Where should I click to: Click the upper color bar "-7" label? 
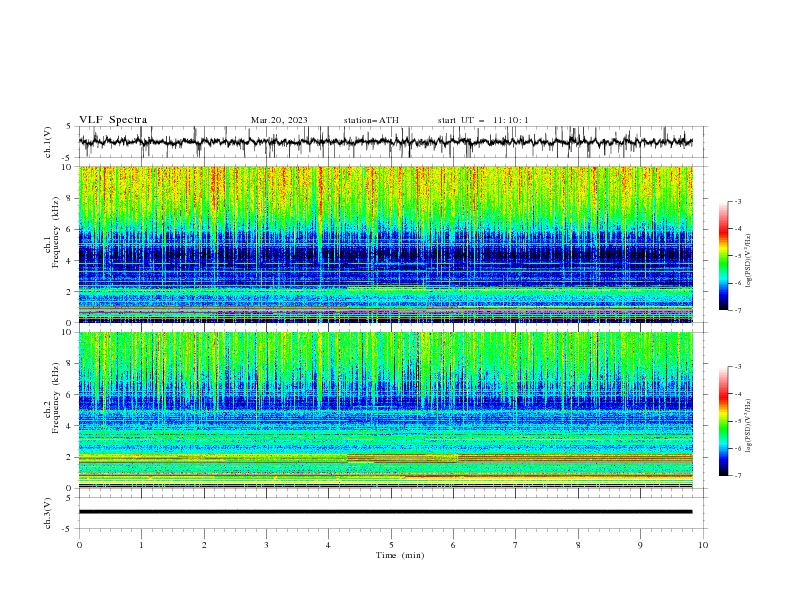point(738,310)
